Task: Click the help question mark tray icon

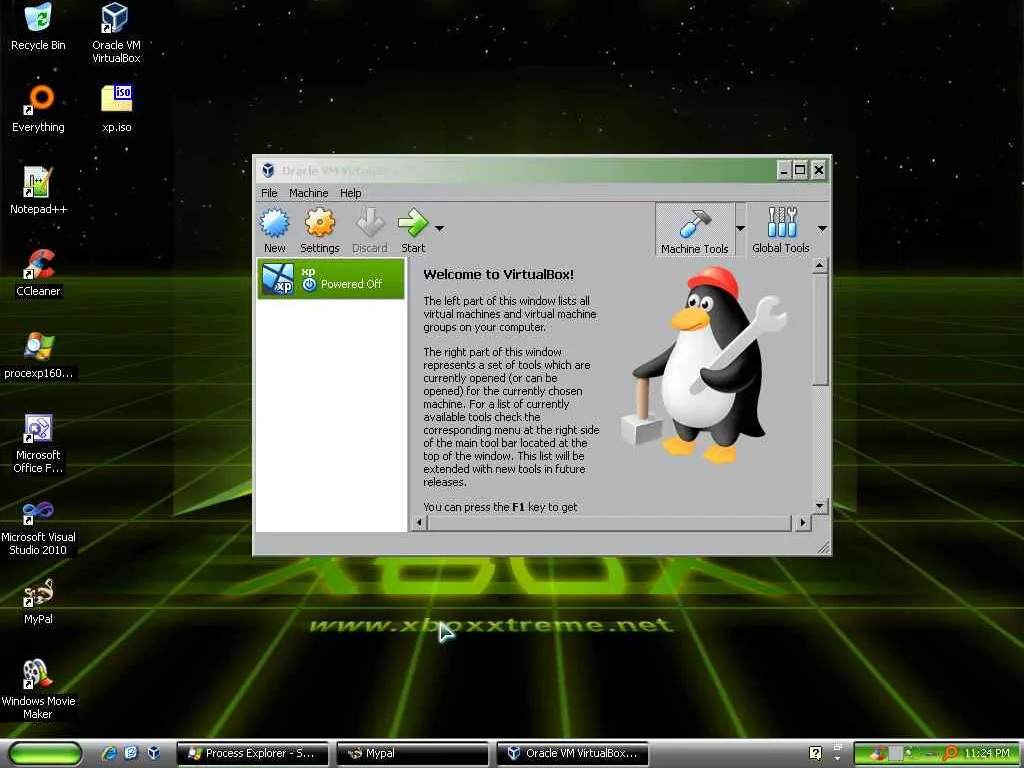Action: coord(816,754)
